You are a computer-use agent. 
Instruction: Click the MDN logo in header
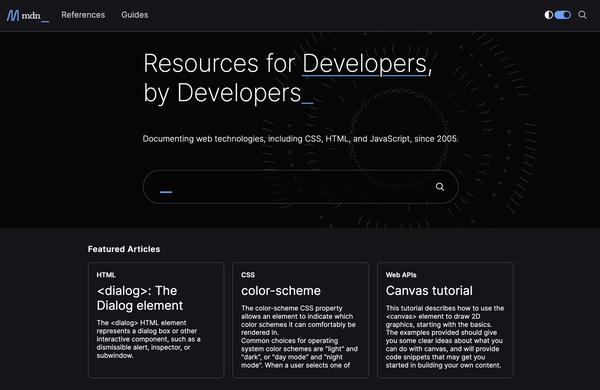[x=28, y=15]
